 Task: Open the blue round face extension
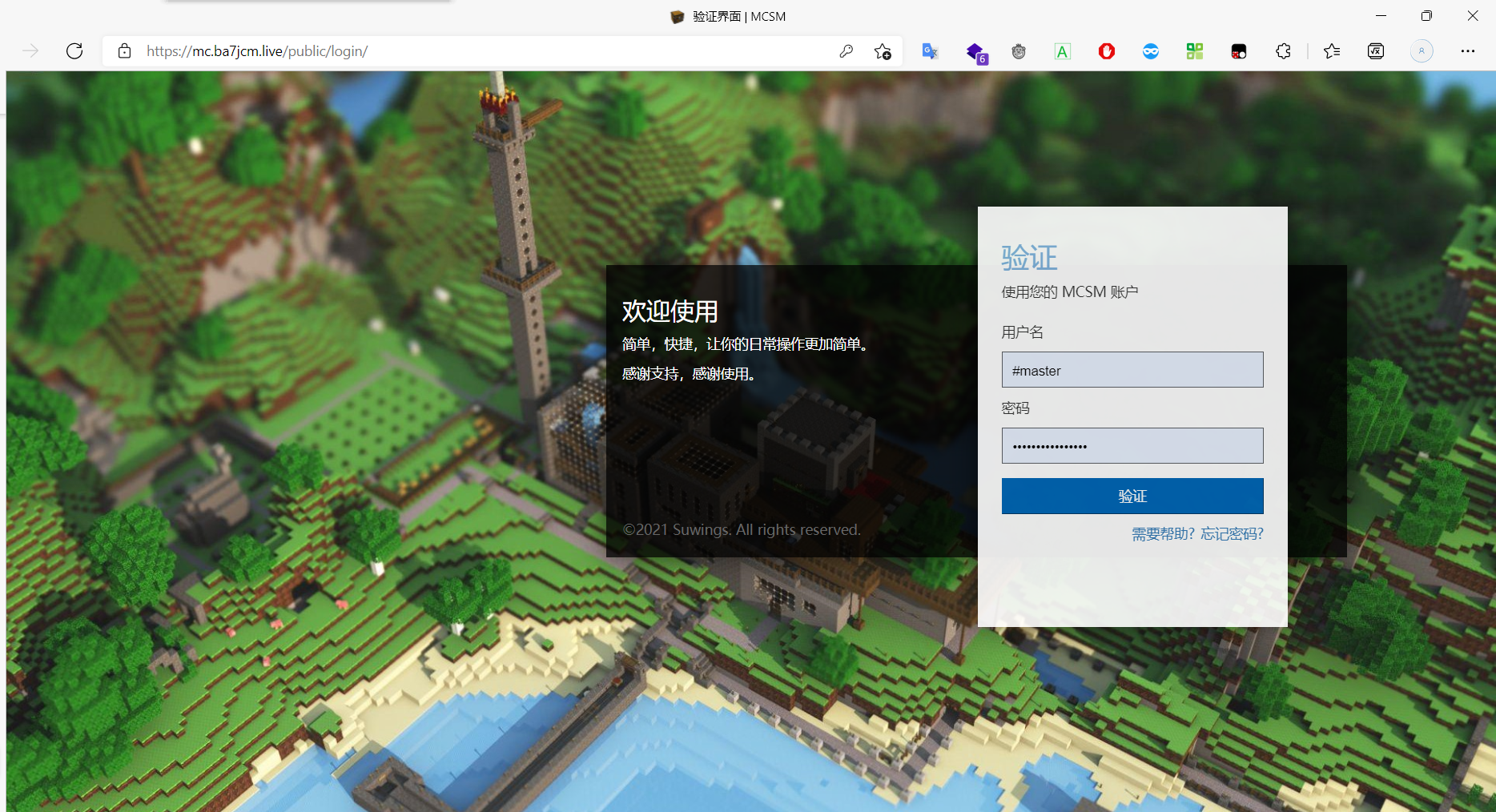tap(1151, 51)
